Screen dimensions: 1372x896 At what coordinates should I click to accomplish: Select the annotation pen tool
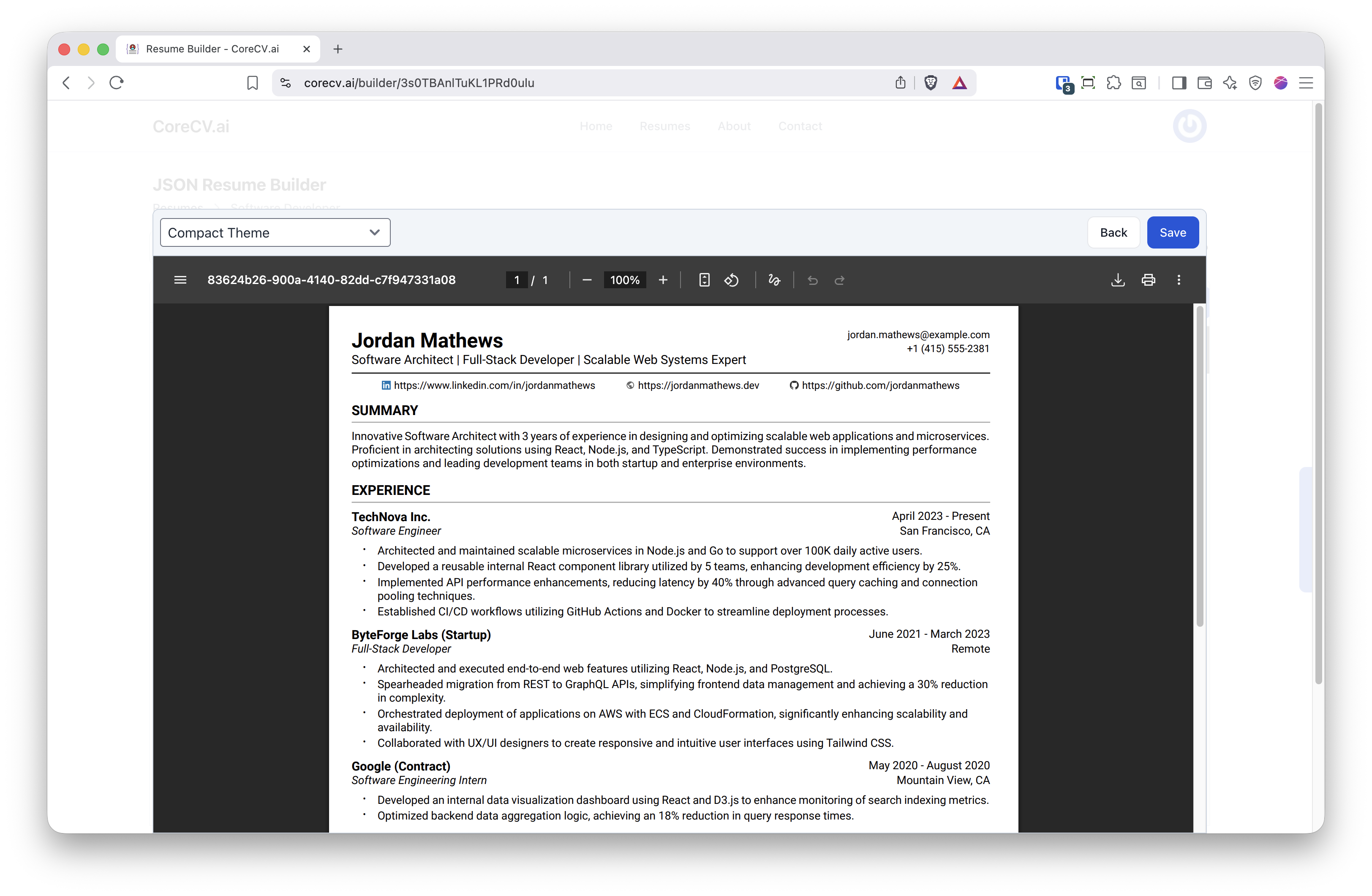tap(774, 280)
